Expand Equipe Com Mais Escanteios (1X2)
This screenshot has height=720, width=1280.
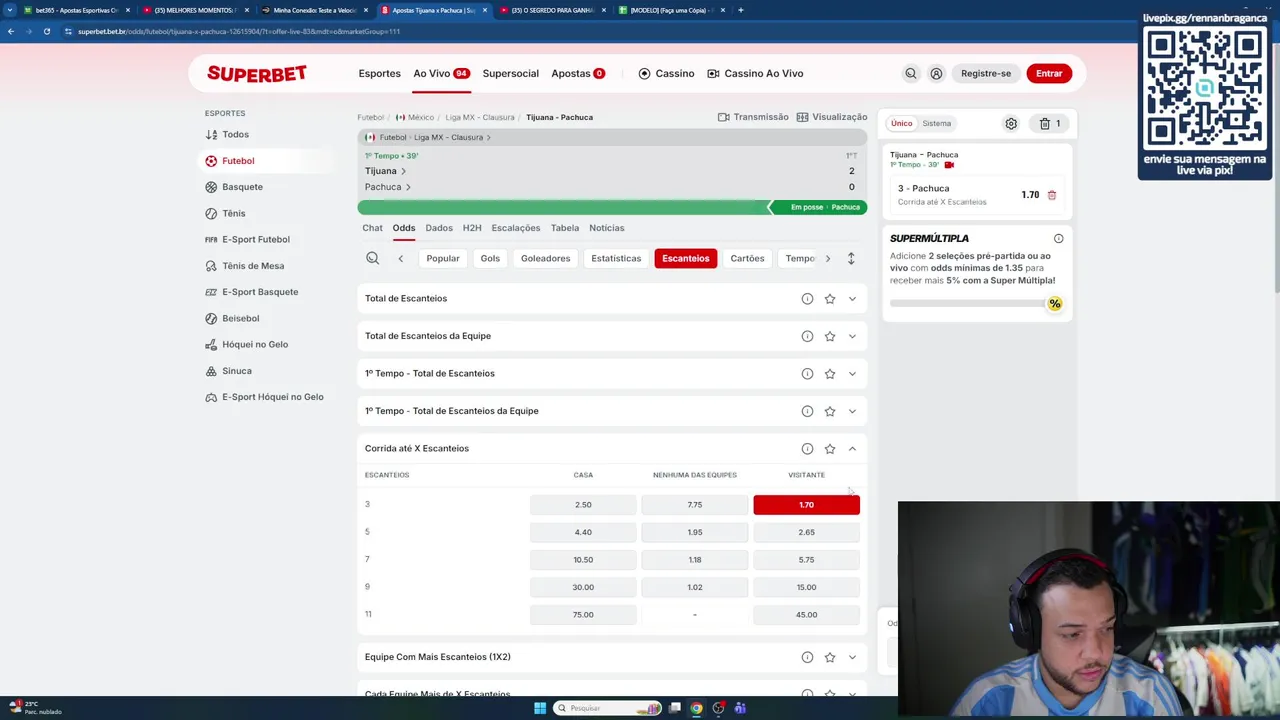click(852, 657)
